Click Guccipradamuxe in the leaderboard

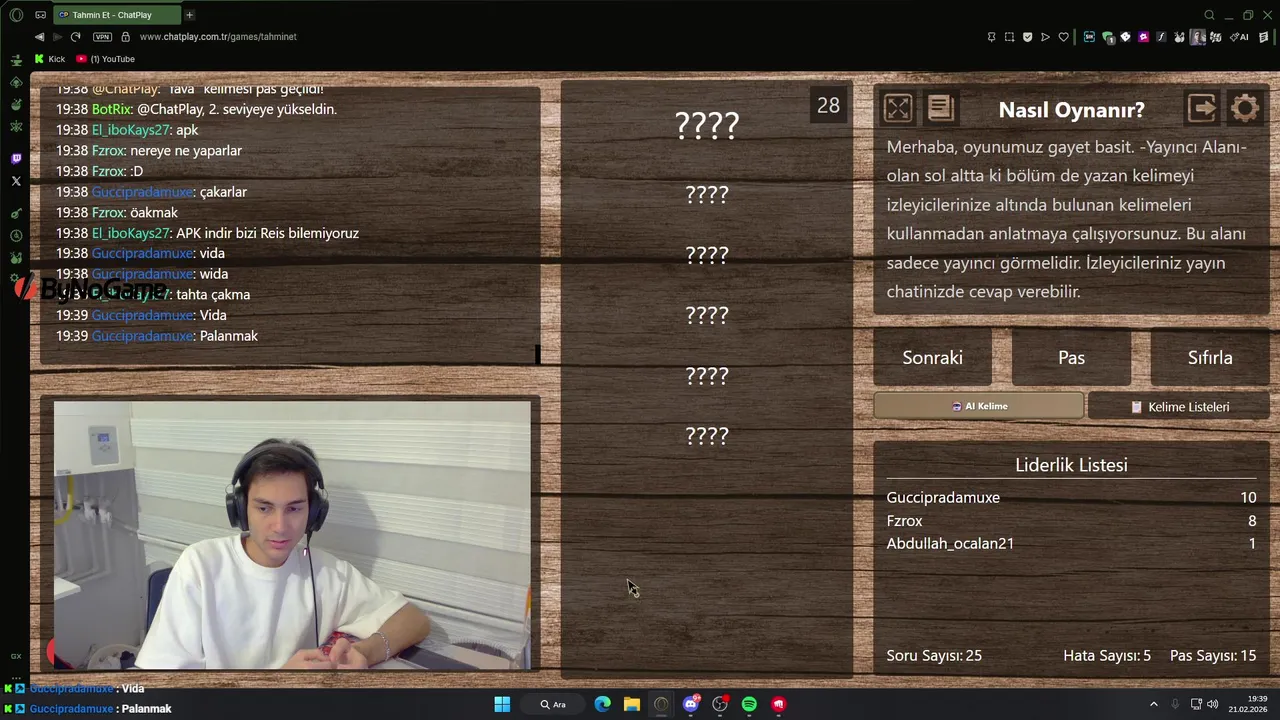coord(943,497)
